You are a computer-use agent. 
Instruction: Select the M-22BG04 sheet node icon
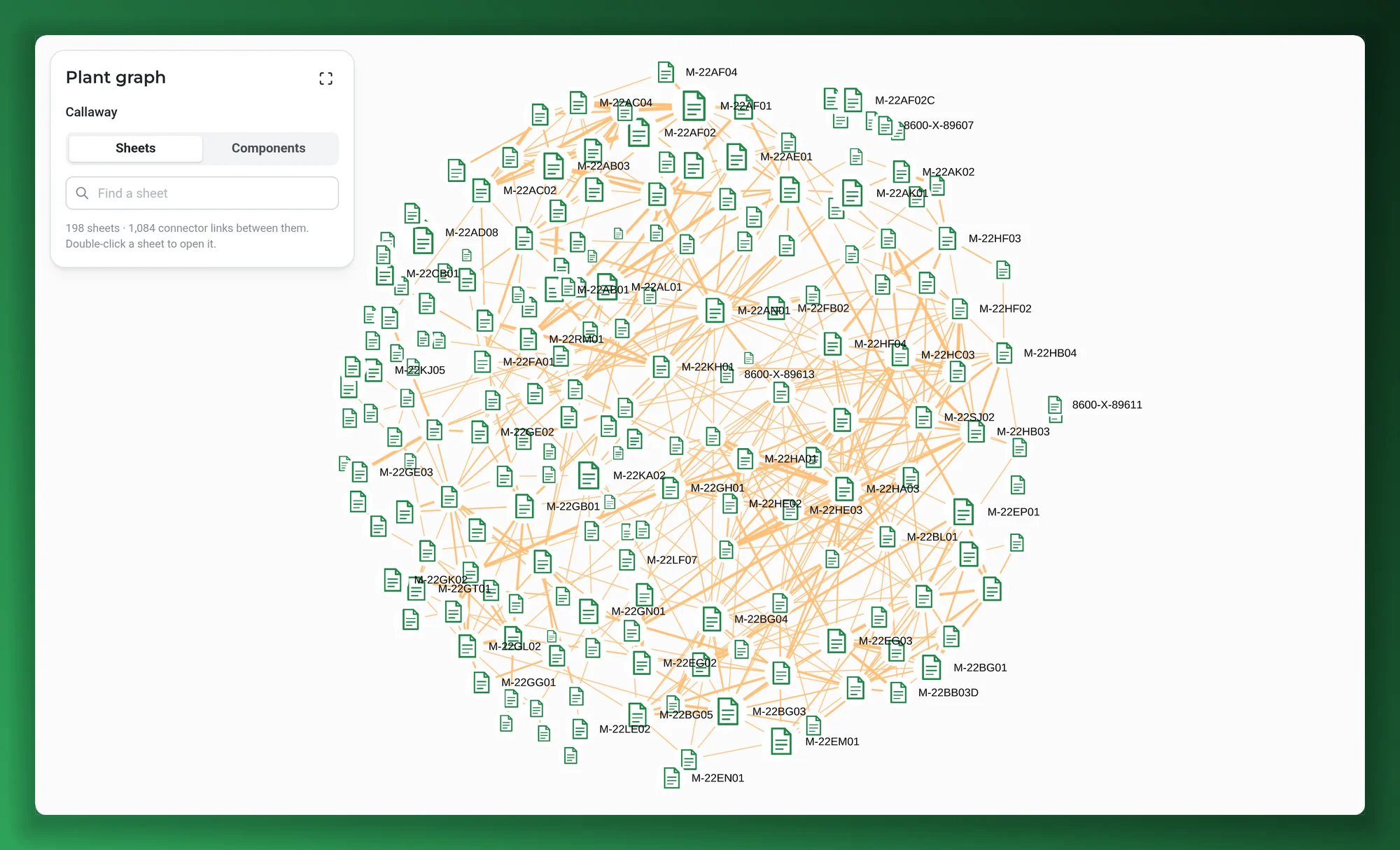(712, 619)
